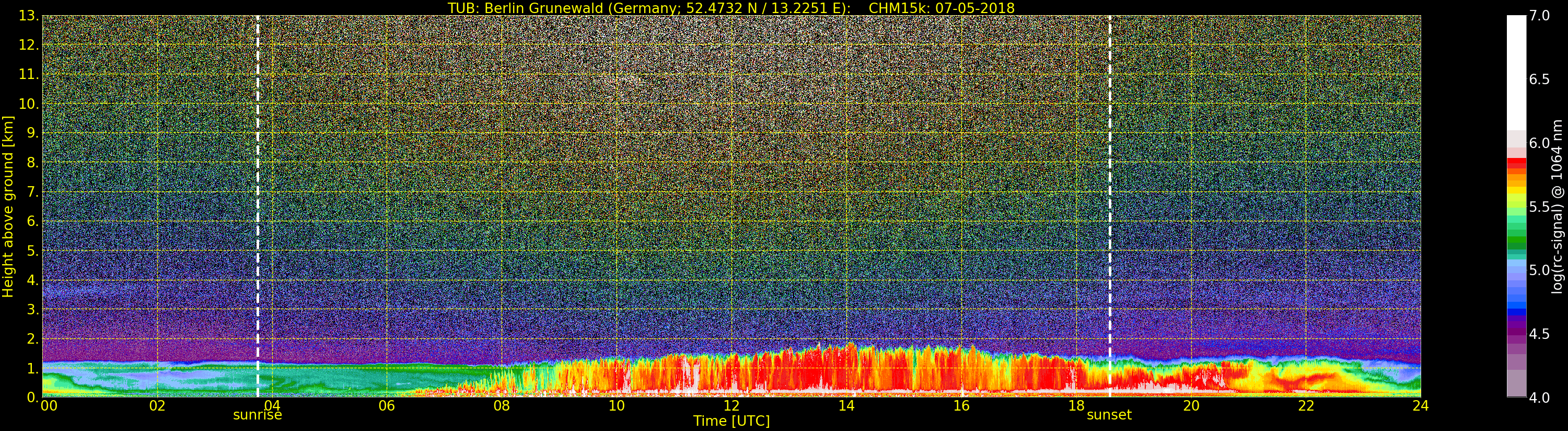Select the white dashed sunrise line
The image size is (1568, 431).
(x=258, y=183)
